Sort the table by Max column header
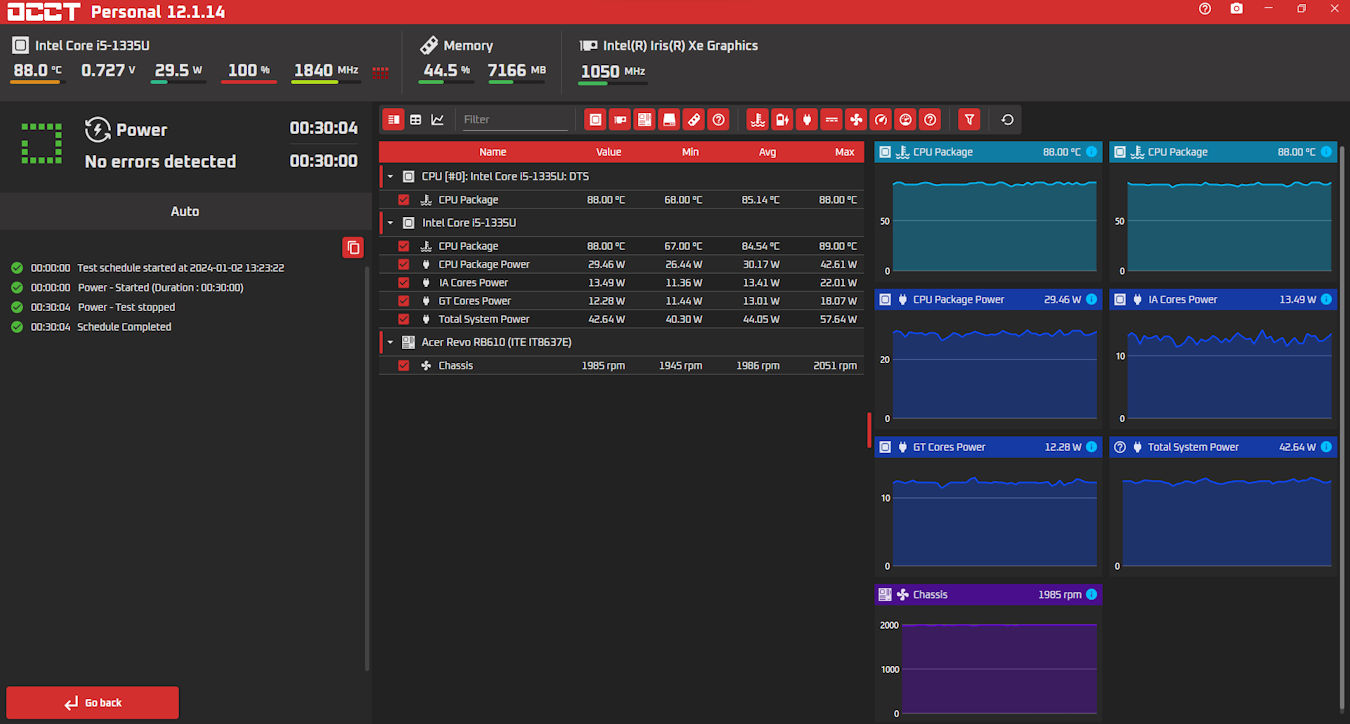The height and width of the screenshot is (724, 1350). [844, 152]
